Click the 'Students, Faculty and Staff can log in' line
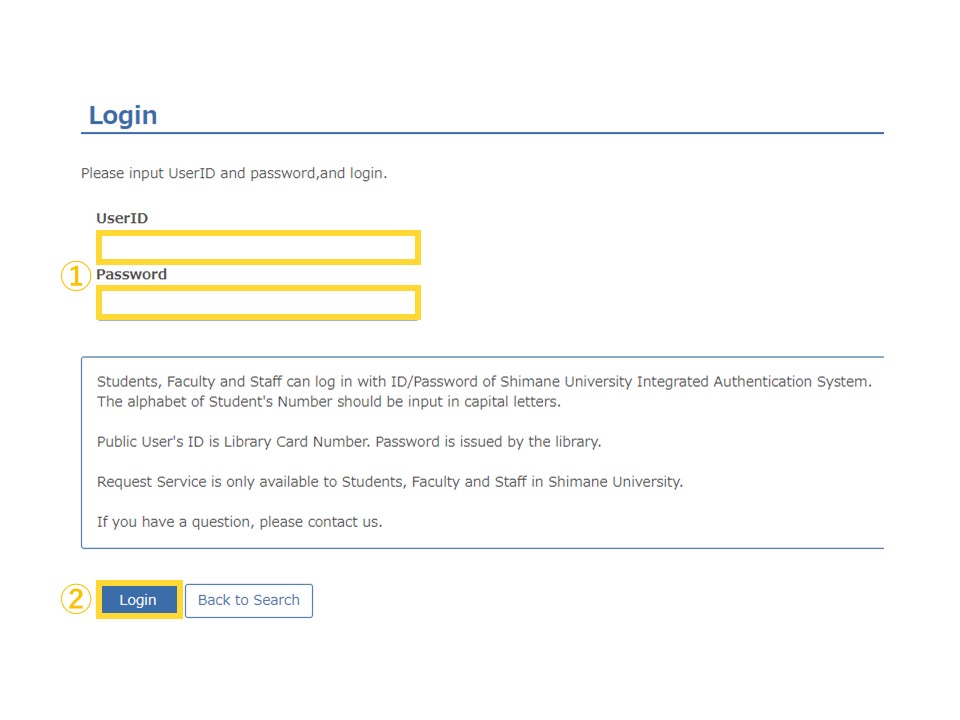Viewport: 960px width, 720px height. 484,381
